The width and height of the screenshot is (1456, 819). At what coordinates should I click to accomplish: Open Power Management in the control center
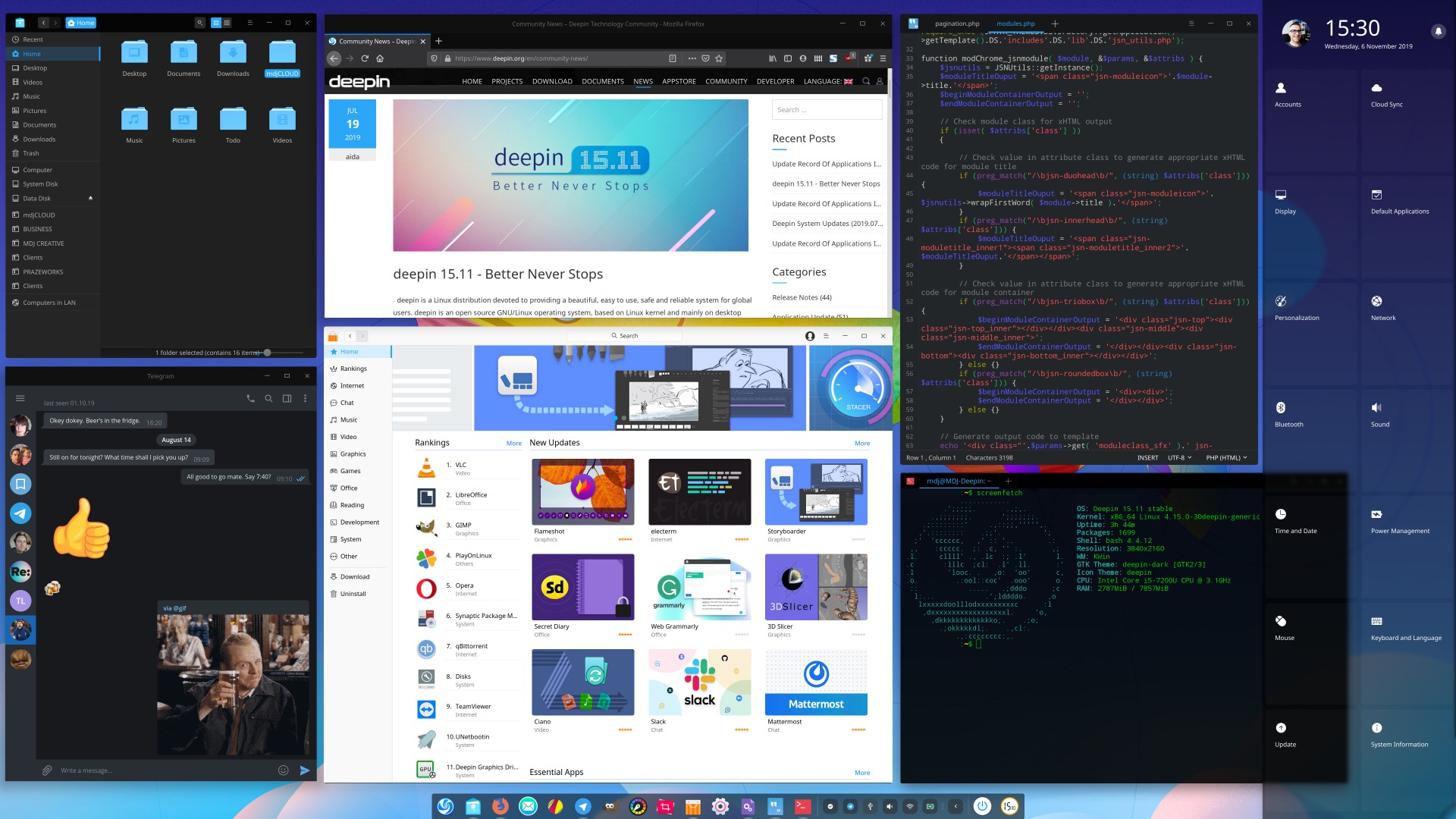[1400, 522]
